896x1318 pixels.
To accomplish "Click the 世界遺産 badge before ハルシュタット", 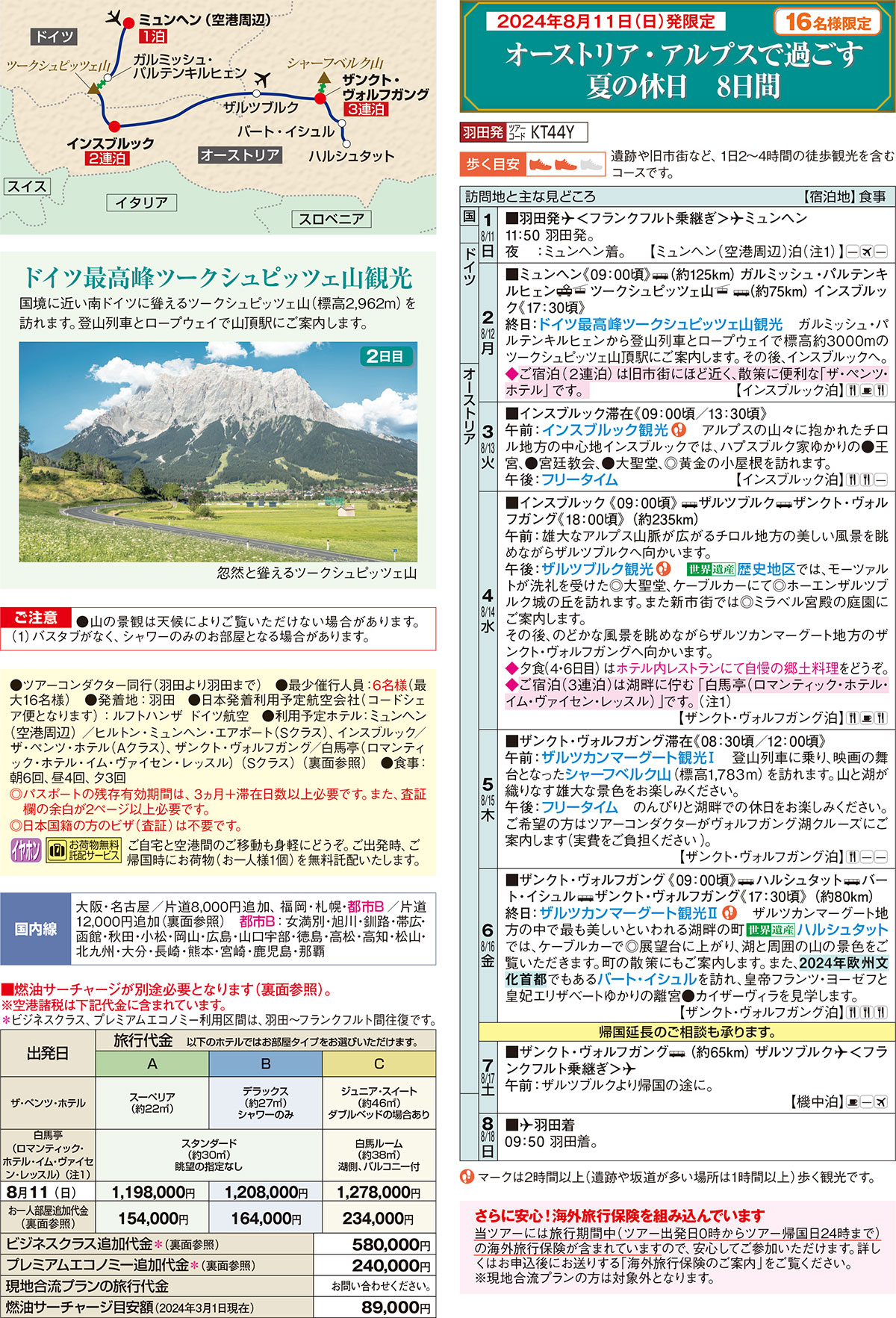I will pos(771,930).
